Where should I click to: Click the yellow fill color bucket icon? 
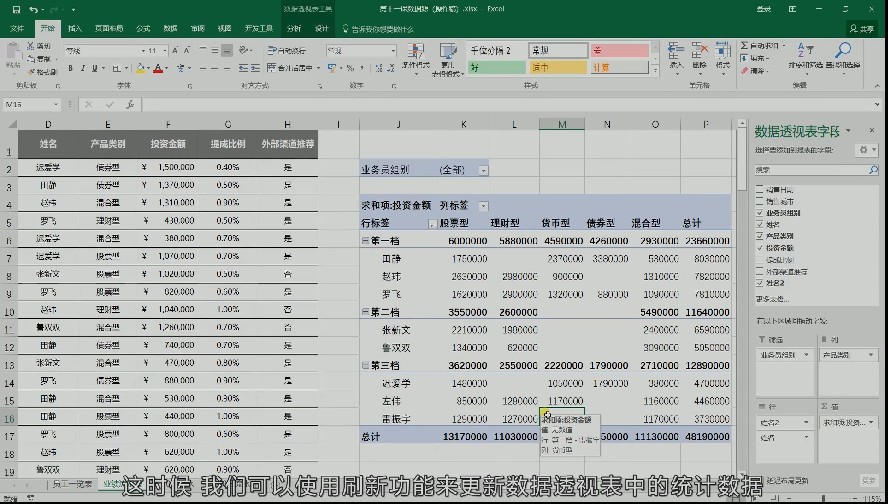tap(140, 69)
